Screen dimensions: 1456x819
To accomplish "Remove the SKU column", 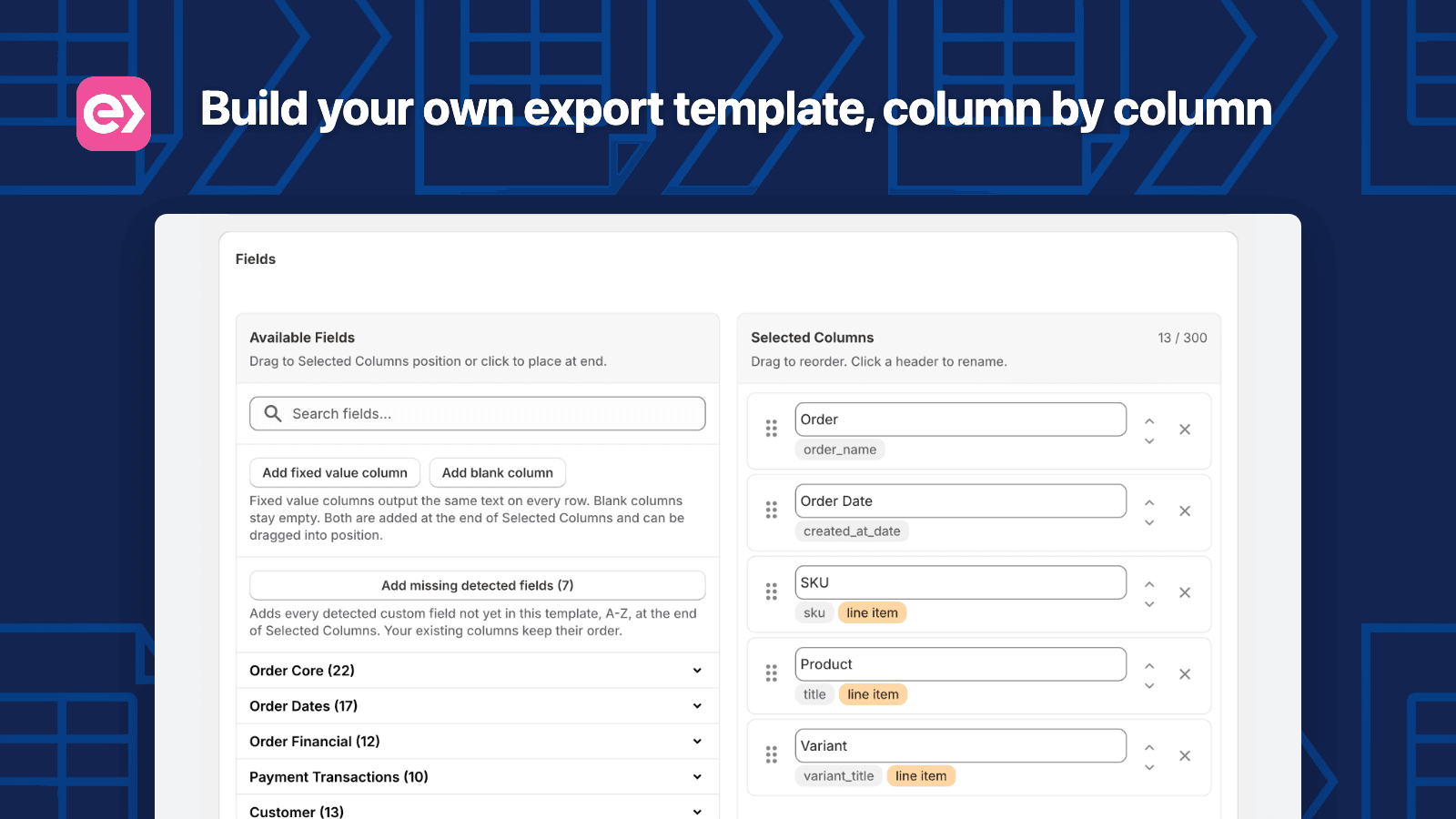I will click(x=1185, y=592).
